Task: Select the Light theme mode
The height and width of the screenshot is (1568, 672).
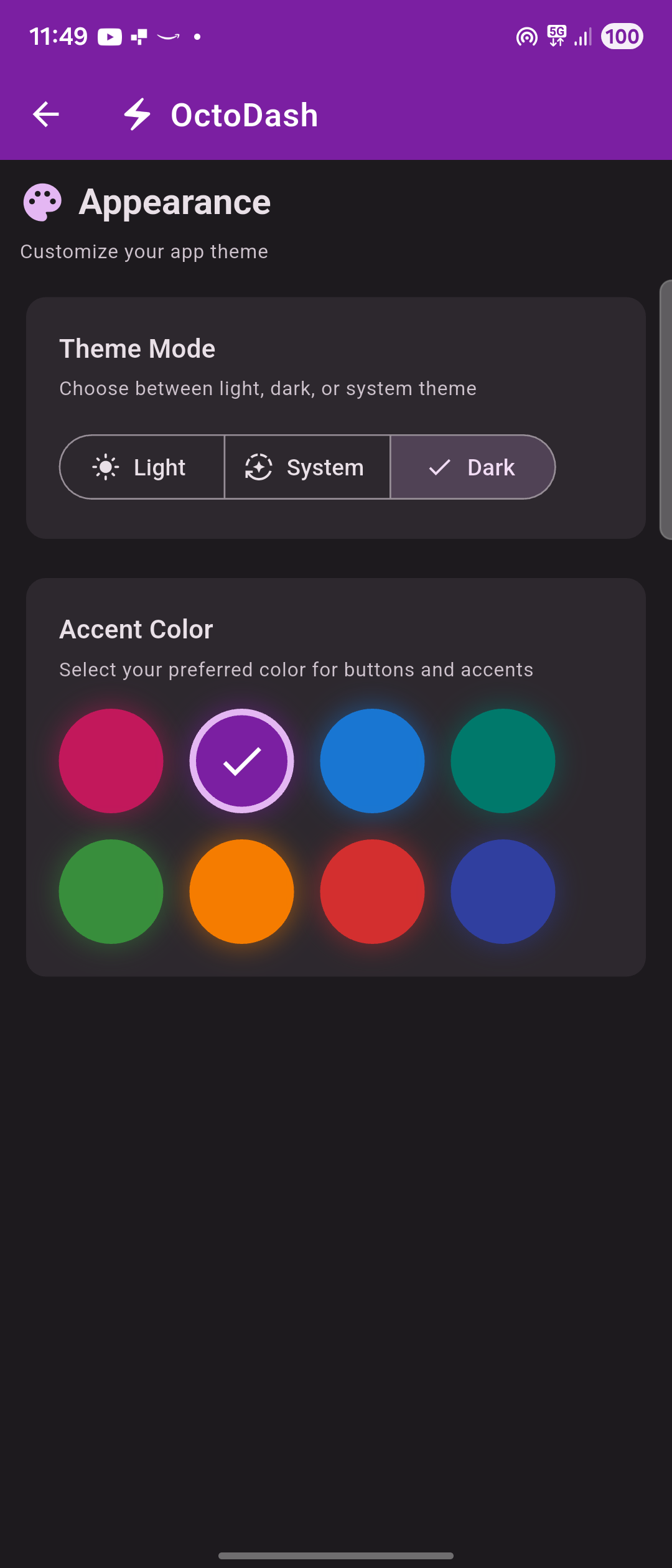Action: 142,467
